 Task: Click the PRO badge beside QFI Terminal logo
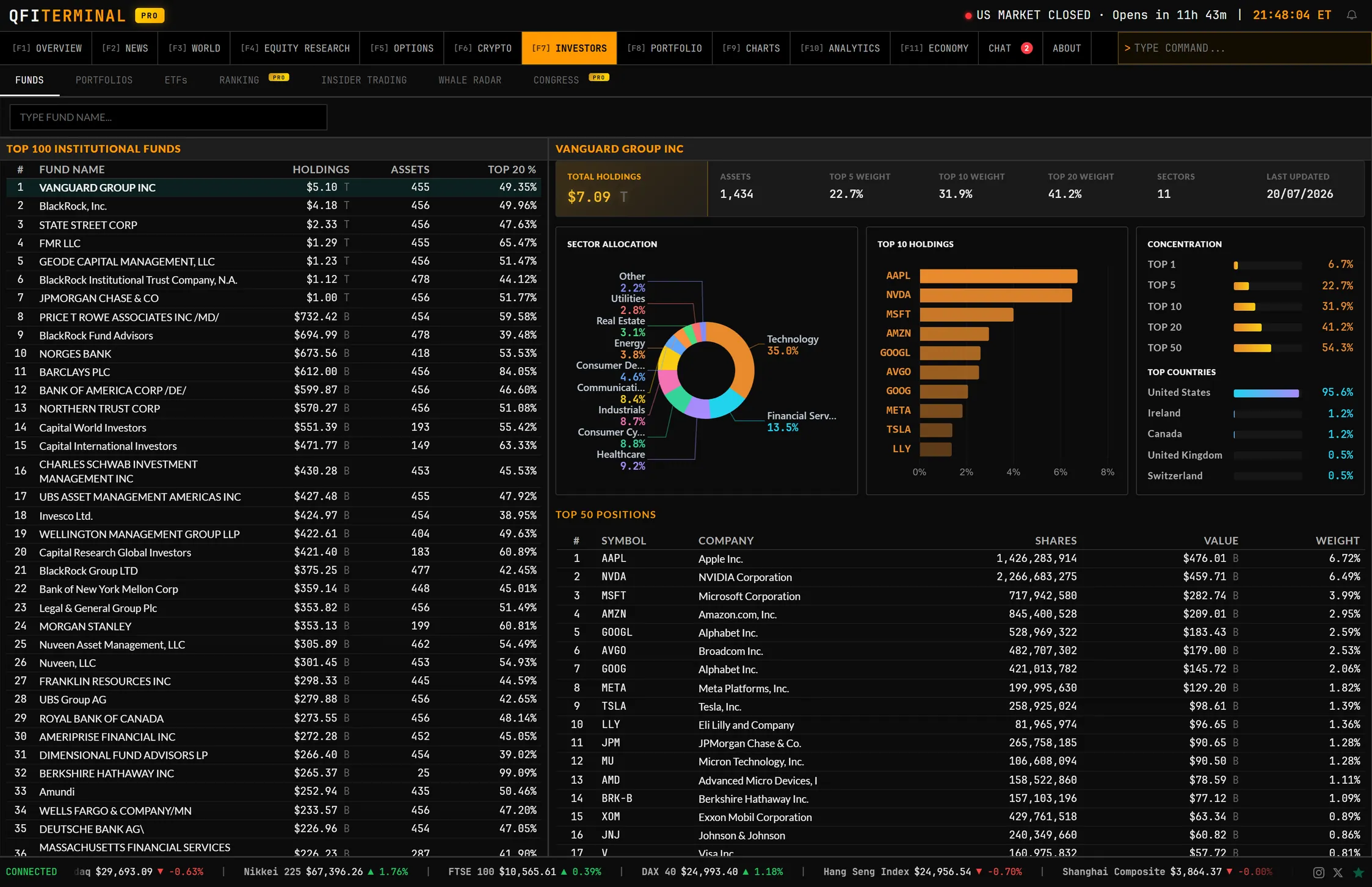coord(150,15)
